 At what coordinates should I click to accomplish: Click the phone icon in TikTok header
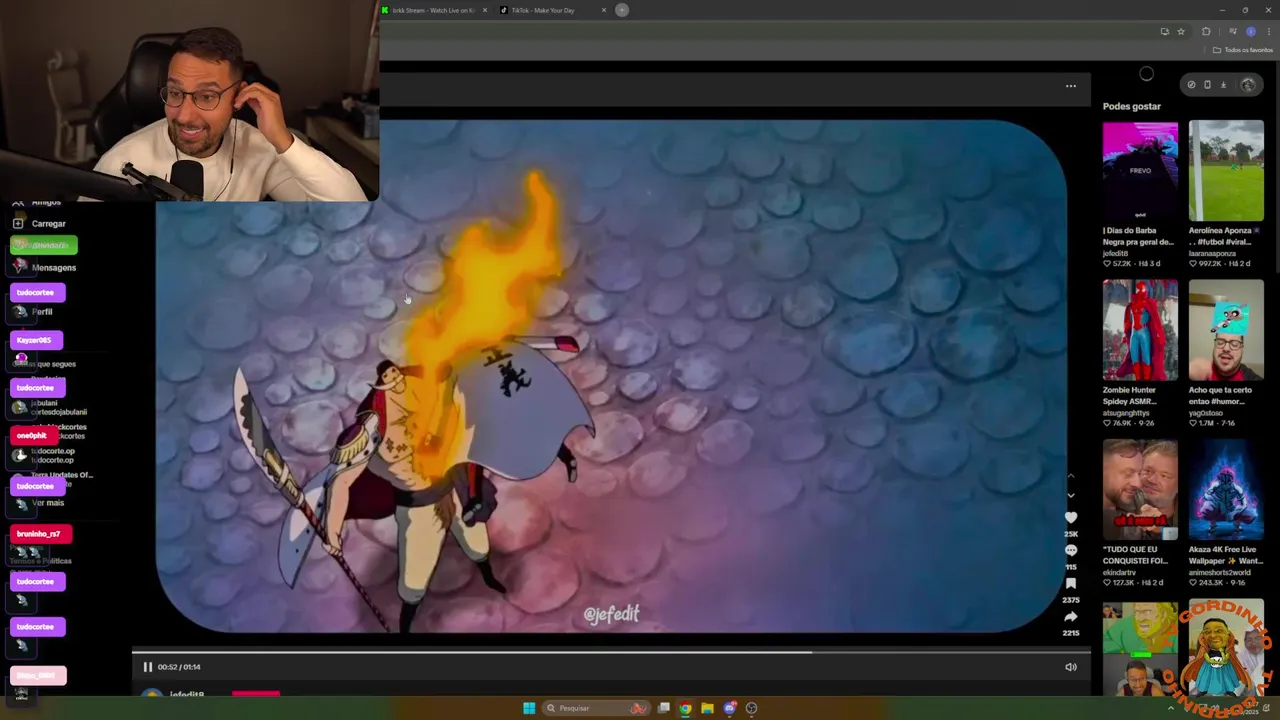[1207, 85]
